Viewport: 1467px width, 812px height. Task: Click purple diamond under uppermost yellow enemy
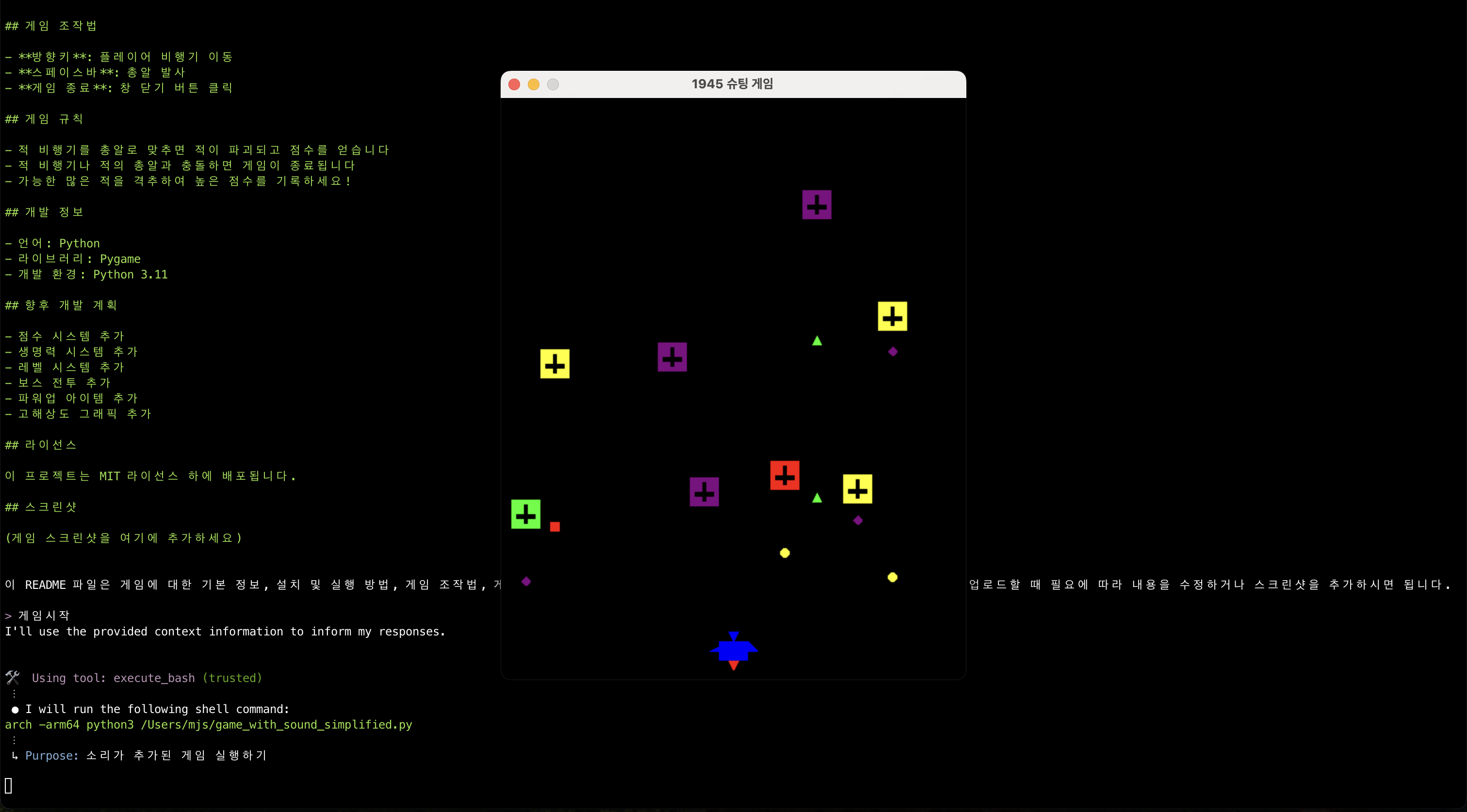(x=893, y=352)
